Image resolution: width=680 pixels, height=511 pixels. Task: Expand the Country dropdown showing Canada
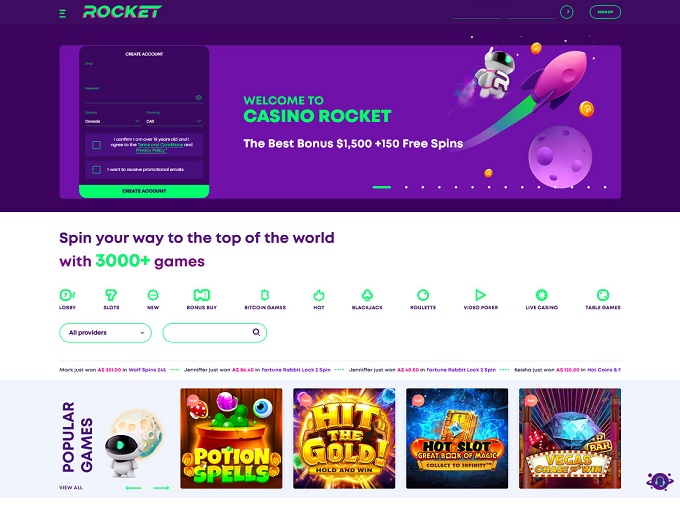tap(113, 121)
